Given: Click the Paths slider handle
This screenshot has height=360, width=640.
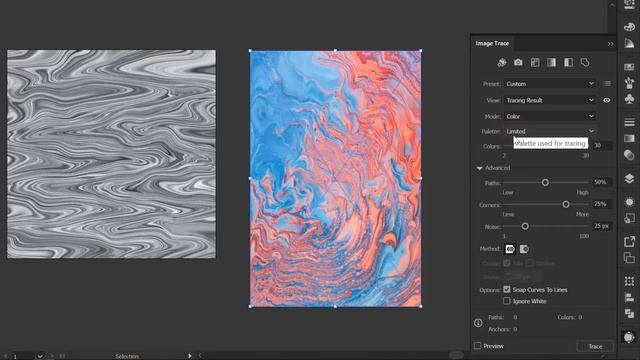Looking at the screenshot, I should pos(545,182).
